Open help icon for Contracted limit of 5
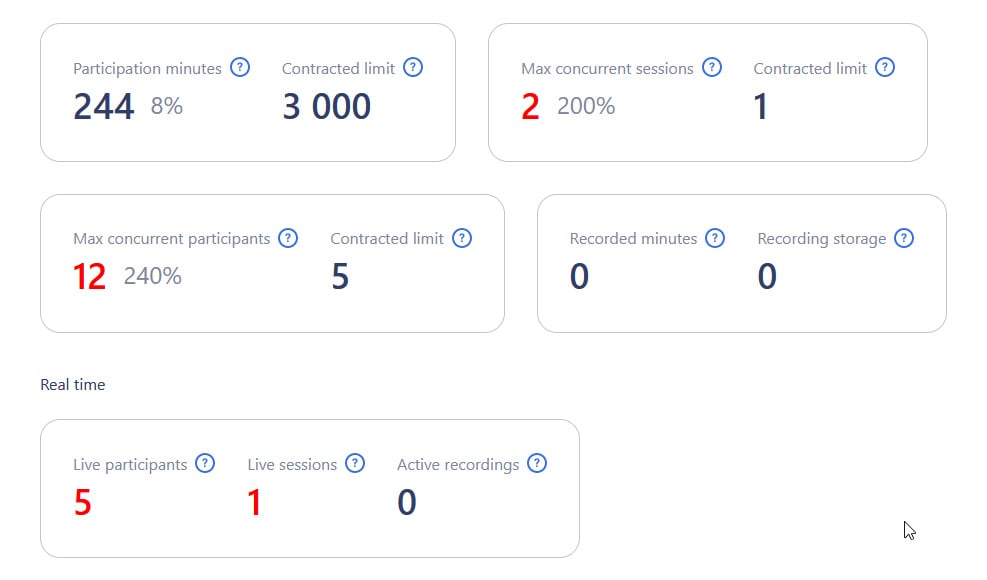Viewport: 987px width, 580px height. point(461,238)
